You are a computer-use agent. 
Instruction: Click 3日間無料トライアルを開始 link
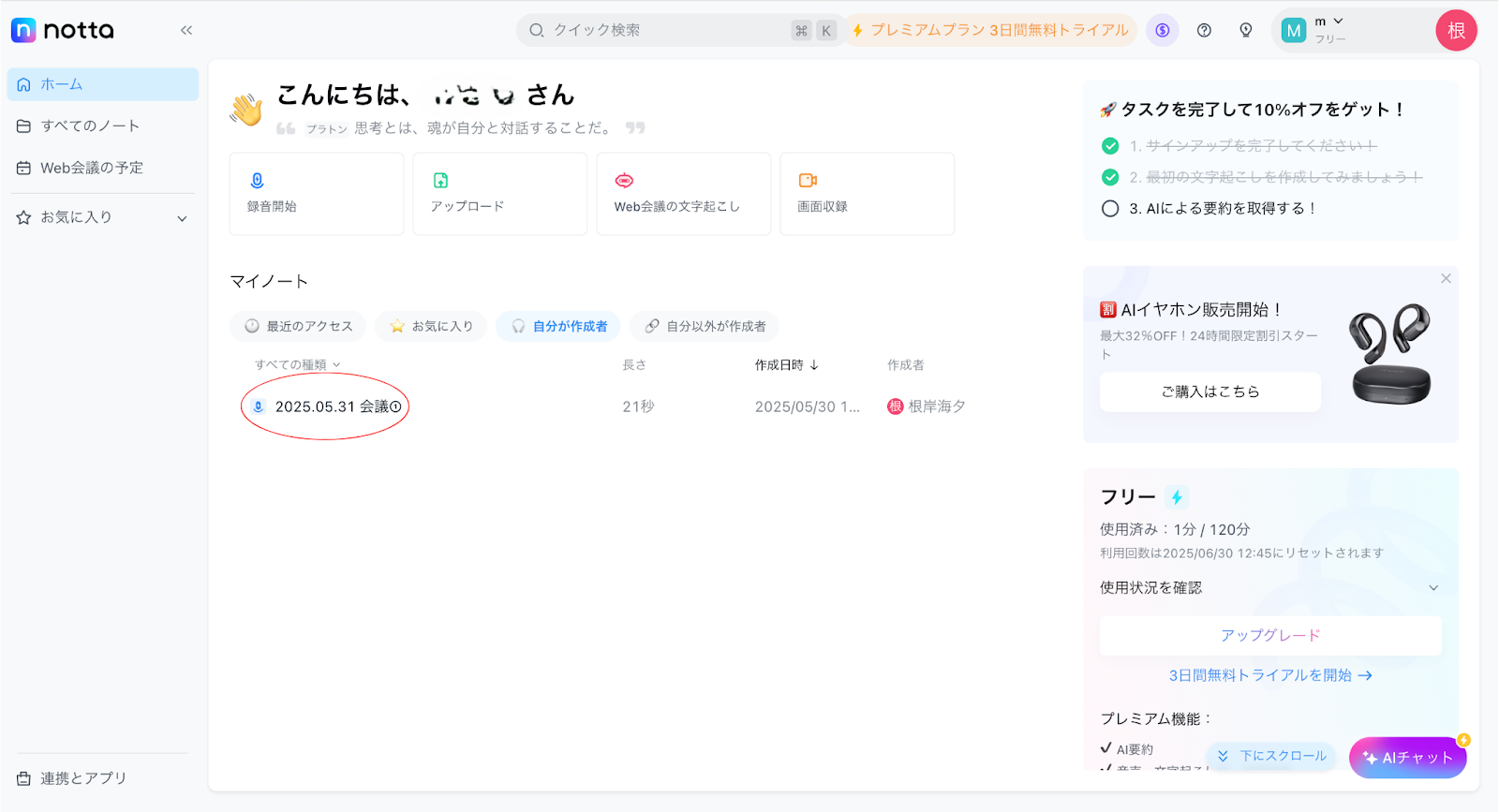[1269, 675]
